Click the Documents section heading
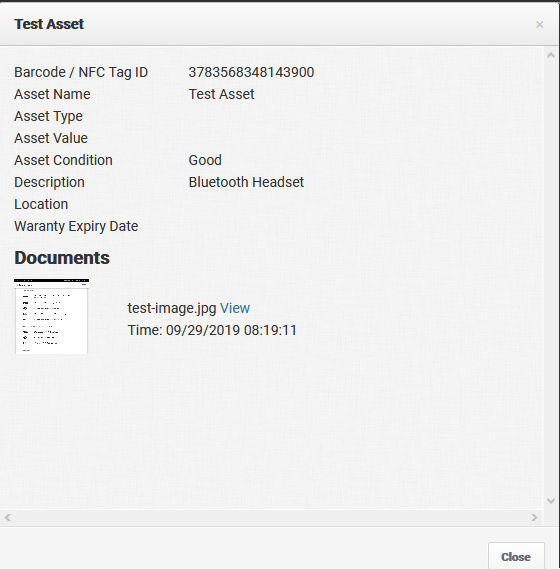Screen dimensions: 560x569 [x=62, y=258]
